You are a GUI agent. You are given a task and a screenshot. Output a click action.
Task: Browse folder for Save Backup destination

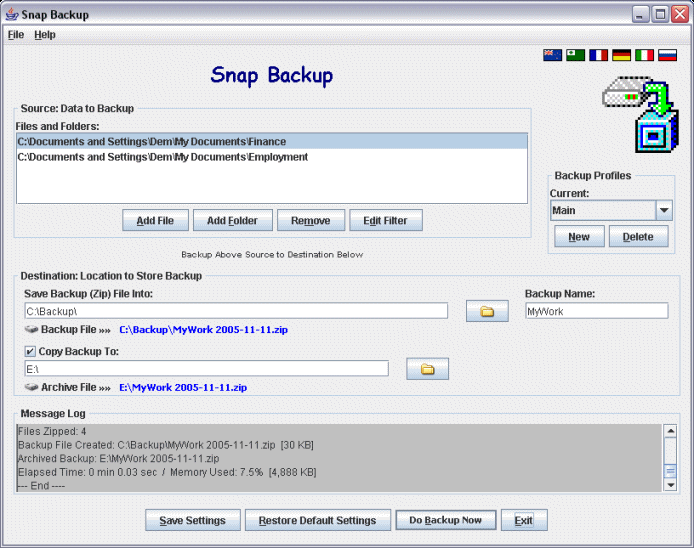(487, 311)
